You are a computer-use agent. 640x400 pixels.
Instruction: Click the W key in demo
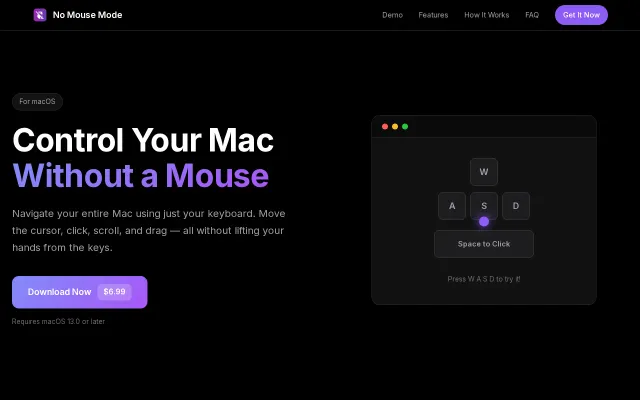pyautogui.click(x=484, y=172)
